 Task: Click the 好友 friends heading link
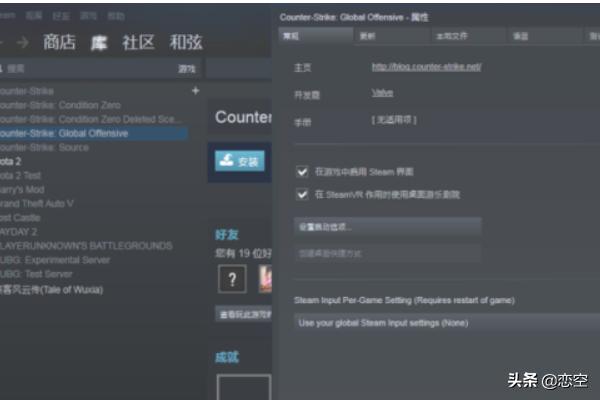click(x=227, y=235)
